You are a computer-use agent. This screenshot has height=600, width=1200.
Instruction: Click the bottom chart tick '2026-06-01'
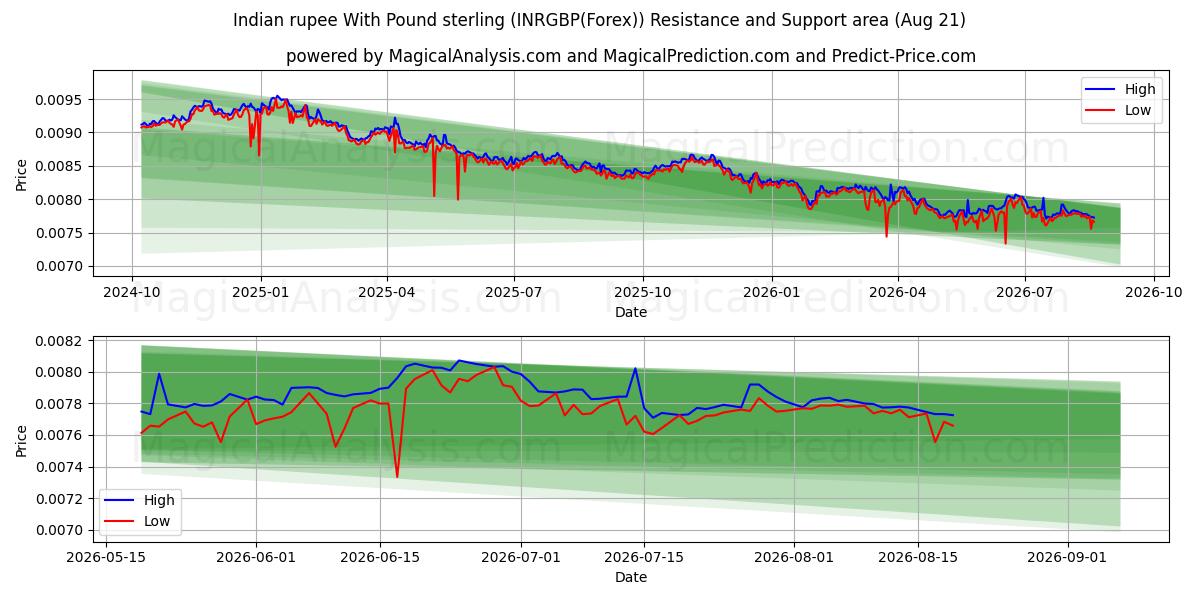(256, 559)
